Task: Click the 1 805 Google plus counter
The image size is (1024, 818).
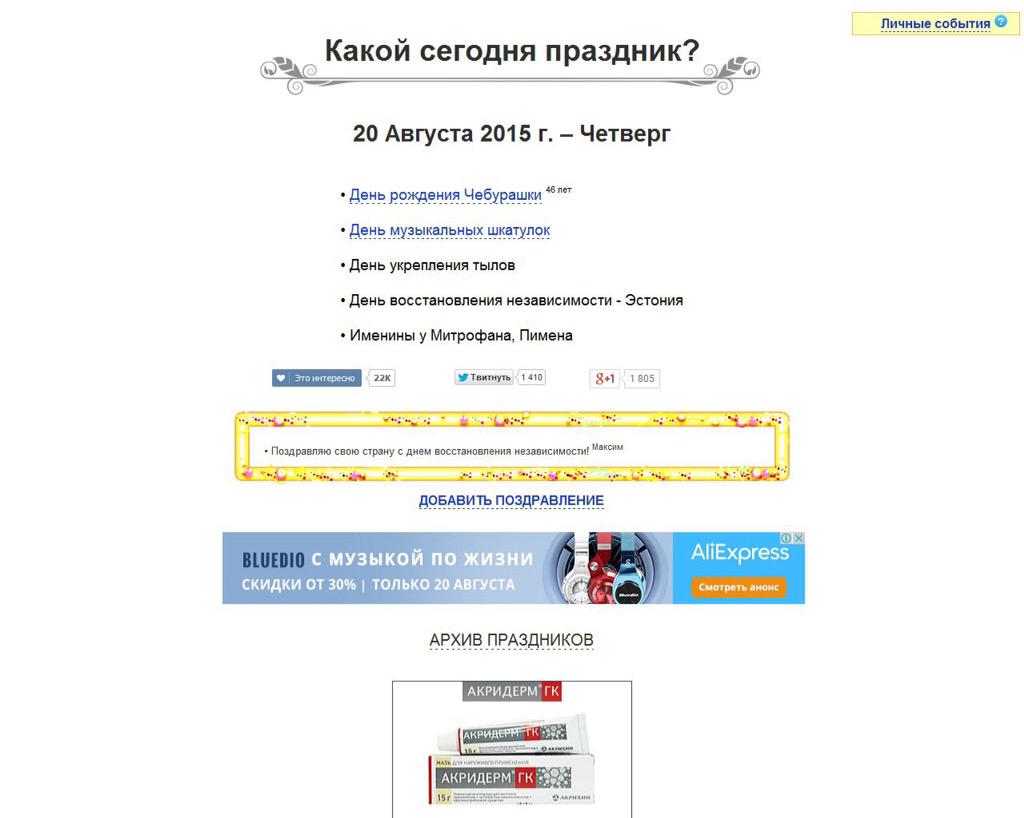Action: (642, 379)
